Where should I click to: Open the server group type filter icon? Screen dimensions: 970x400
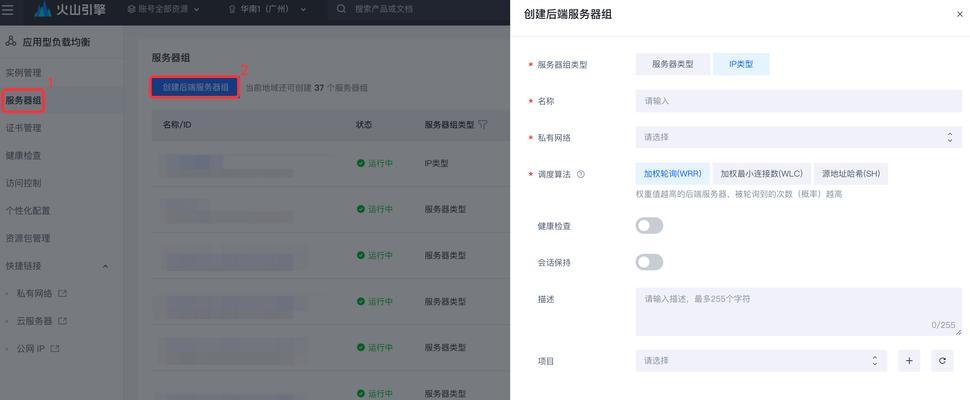483,125
